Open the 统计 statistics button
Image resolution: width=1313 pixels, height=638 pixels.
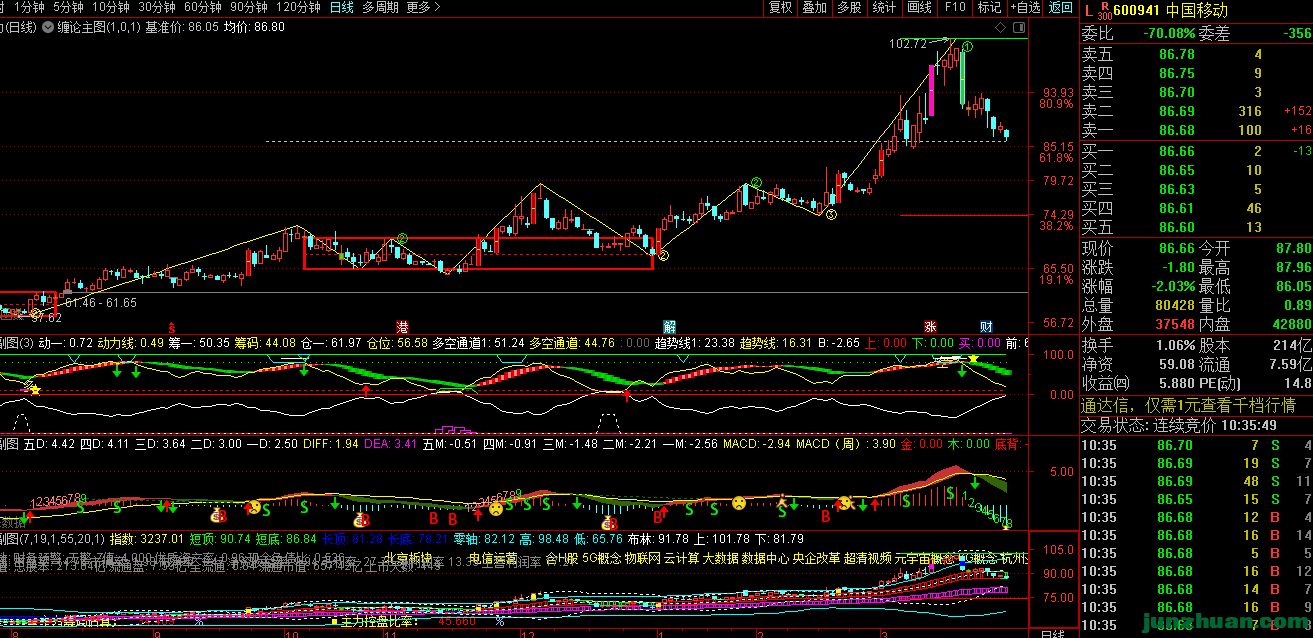click(x=884, y=7)
